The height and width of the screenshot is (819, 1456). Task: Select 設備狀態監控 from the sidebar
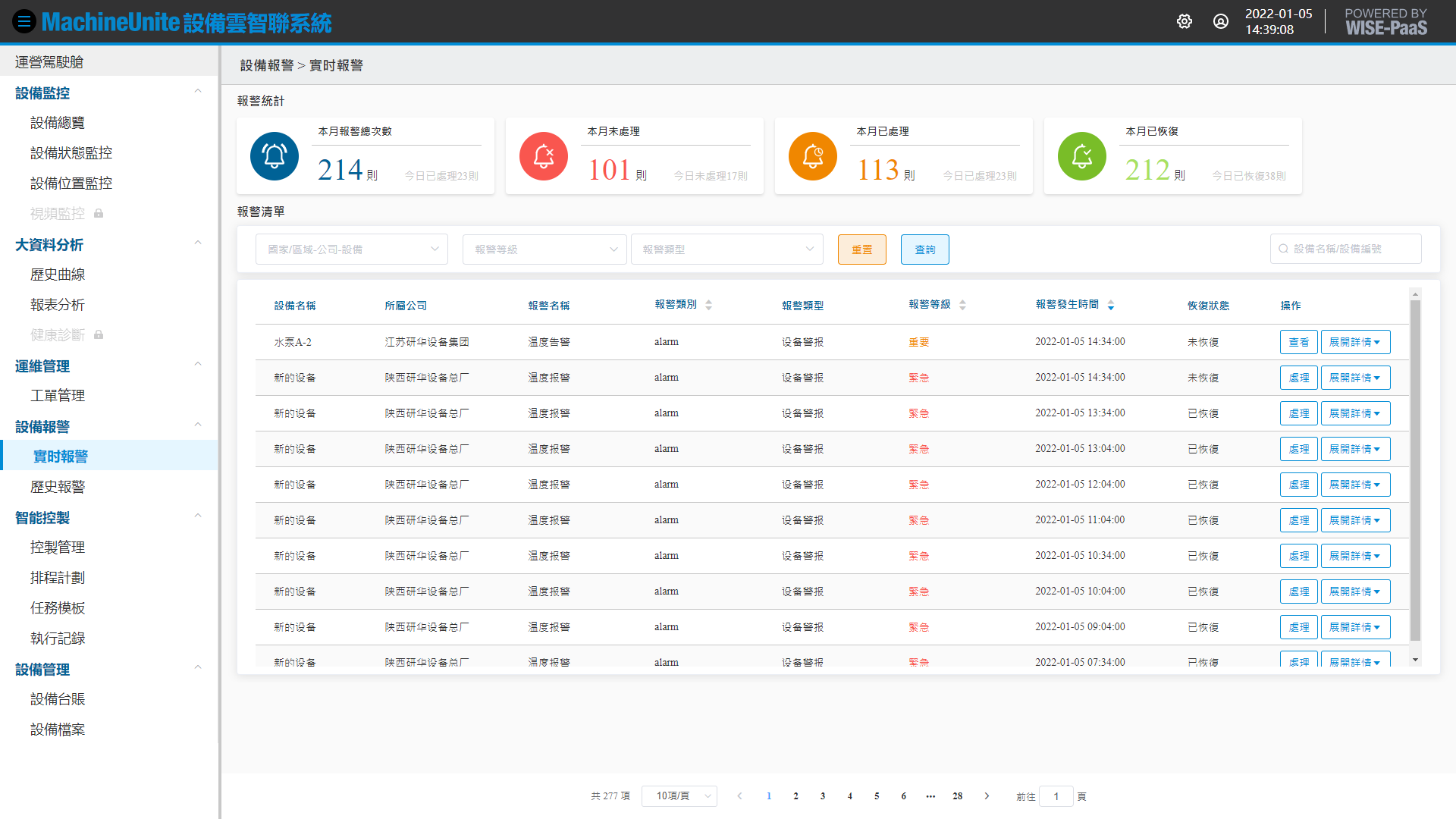[x=71, y=153]
